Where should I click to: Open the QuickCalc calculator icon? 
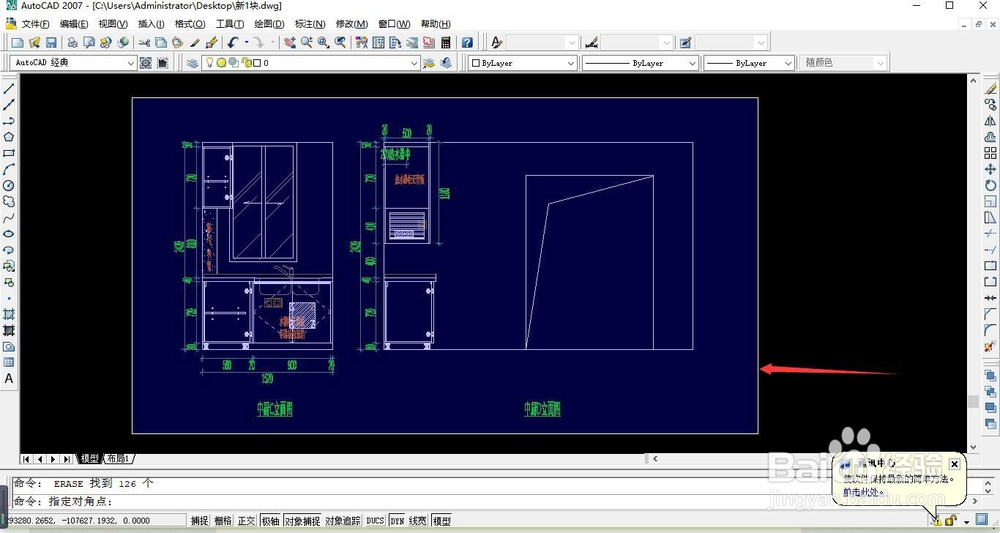(446, 43)
